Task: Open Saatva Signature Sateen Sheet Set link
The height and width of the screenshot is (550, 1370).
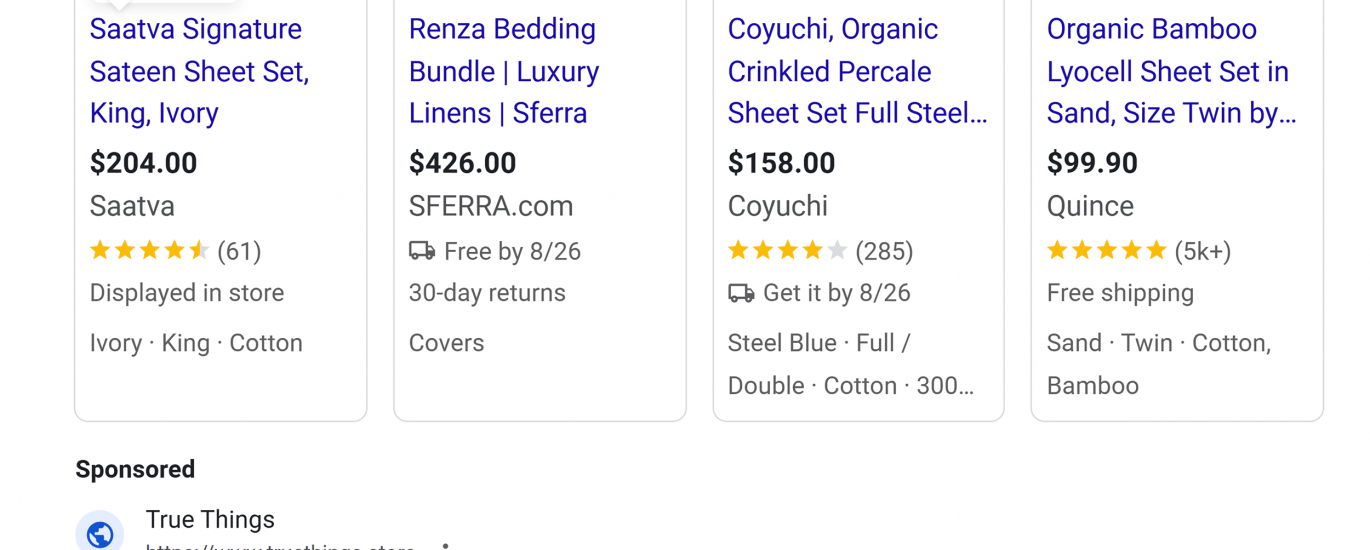Action: [x=199, y=71]
